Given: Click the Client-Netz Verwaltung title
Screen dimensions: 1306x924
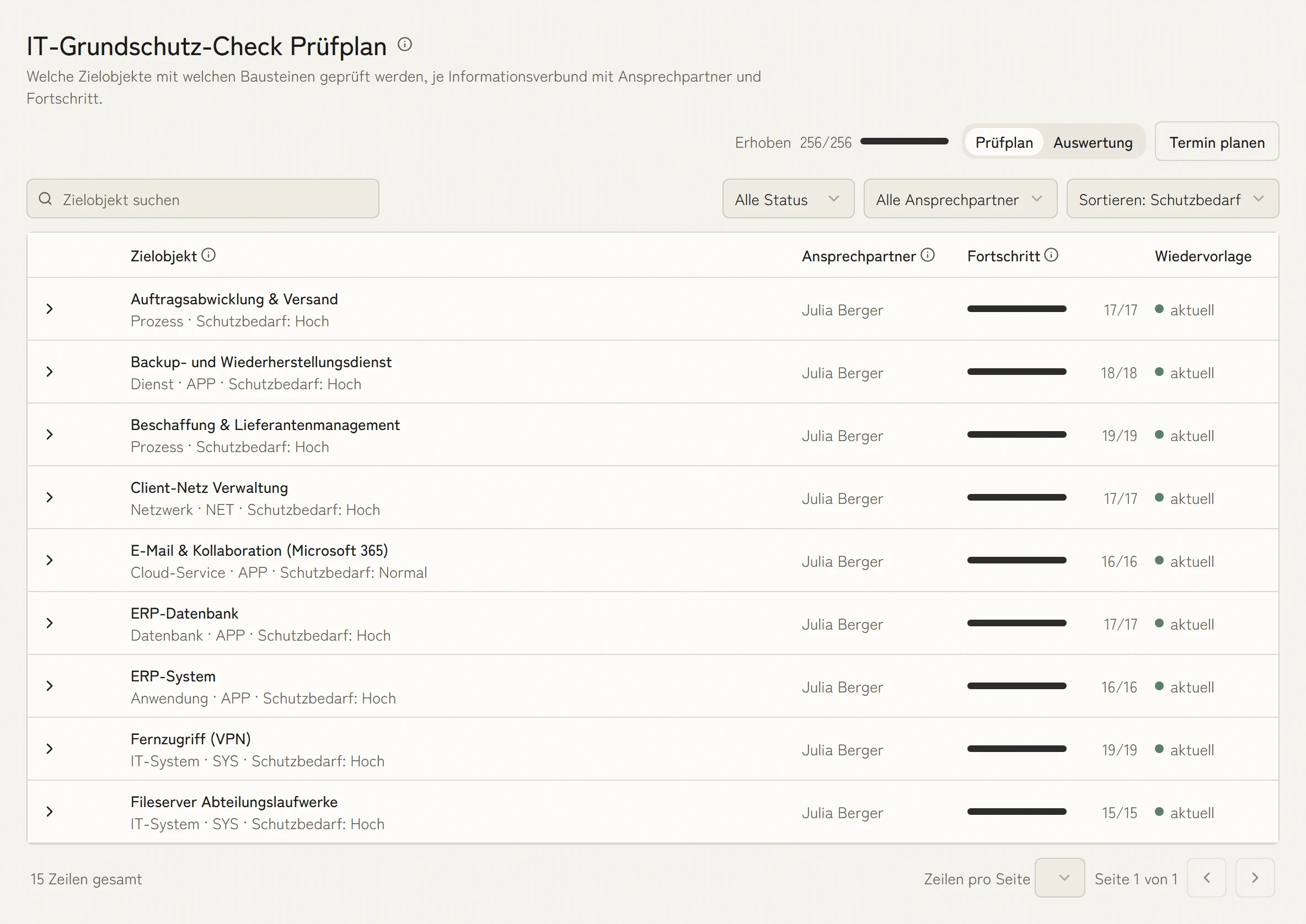Looking at the screenshot, I should click(210, 487).
